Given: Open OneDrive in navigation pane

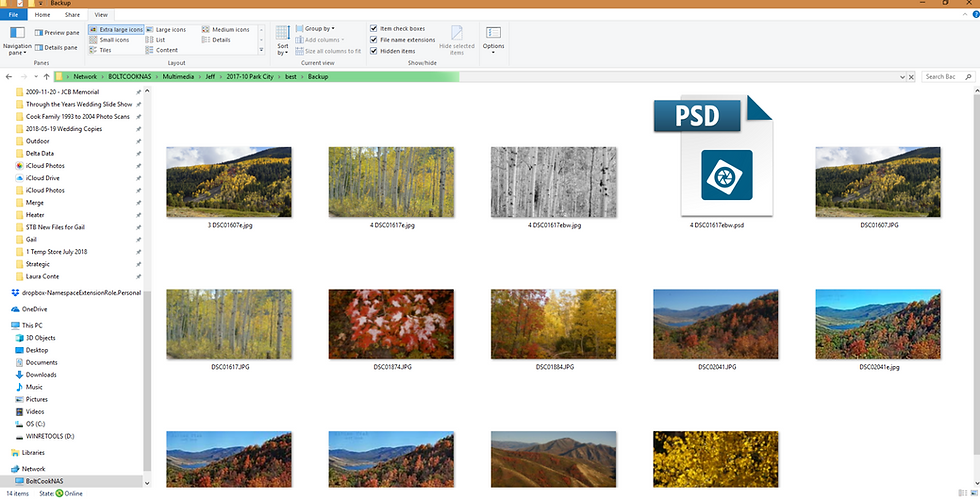Looking at the screenshot, I should (x=29, y=309).
